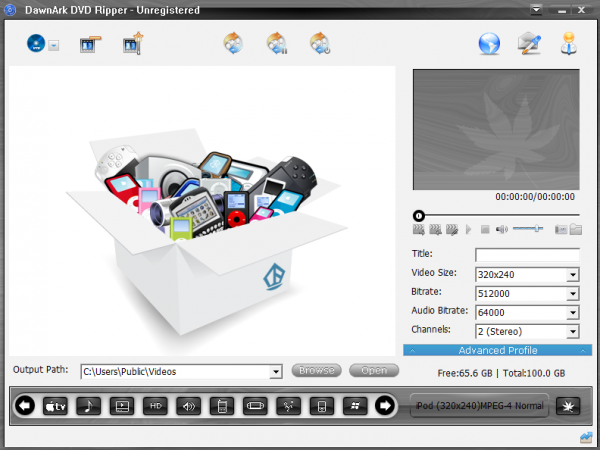The width and height of the screenshot is (600, 450).
Task: Select the mobile phone profile category
Action: (222, 406)
